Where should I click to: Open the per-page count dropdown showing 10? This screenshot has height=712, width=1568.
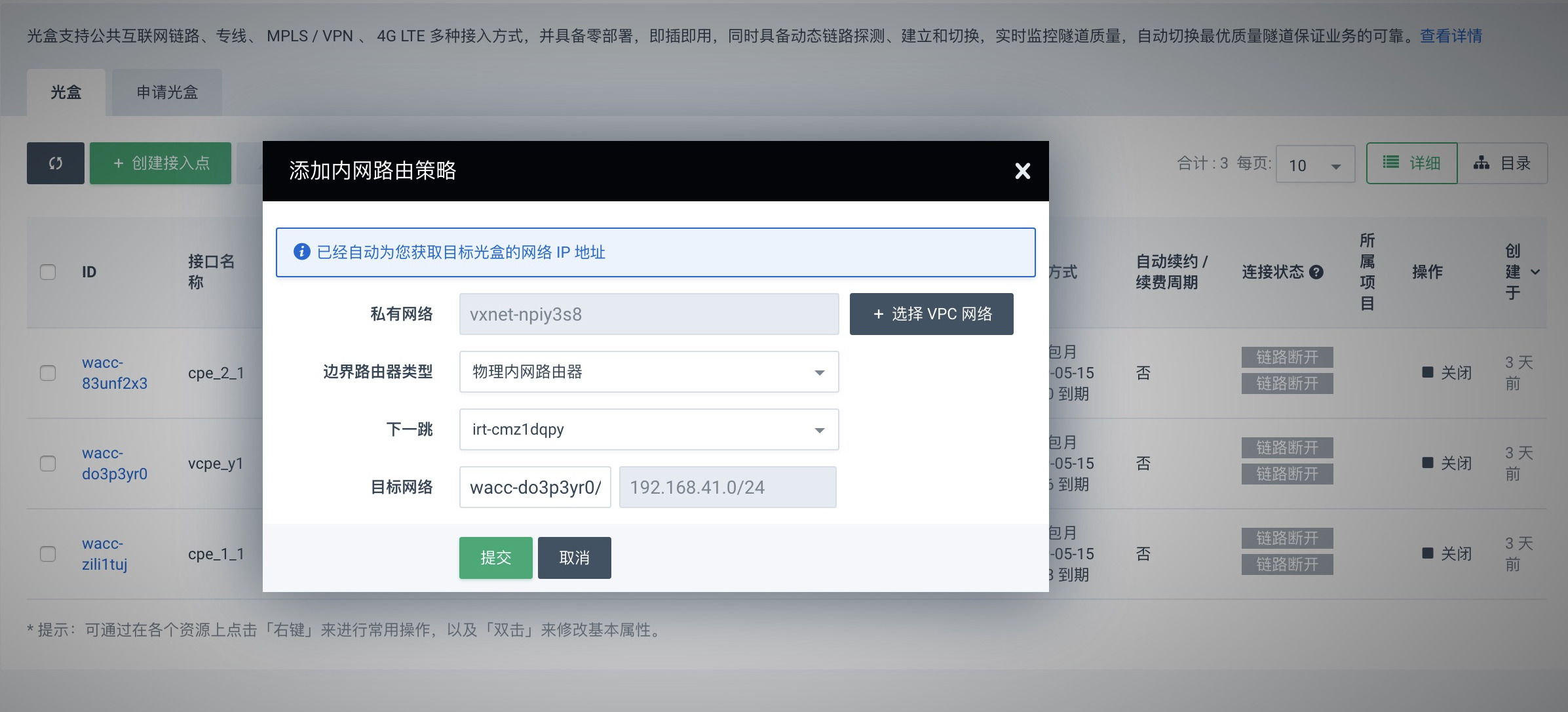pos(1315,165)
